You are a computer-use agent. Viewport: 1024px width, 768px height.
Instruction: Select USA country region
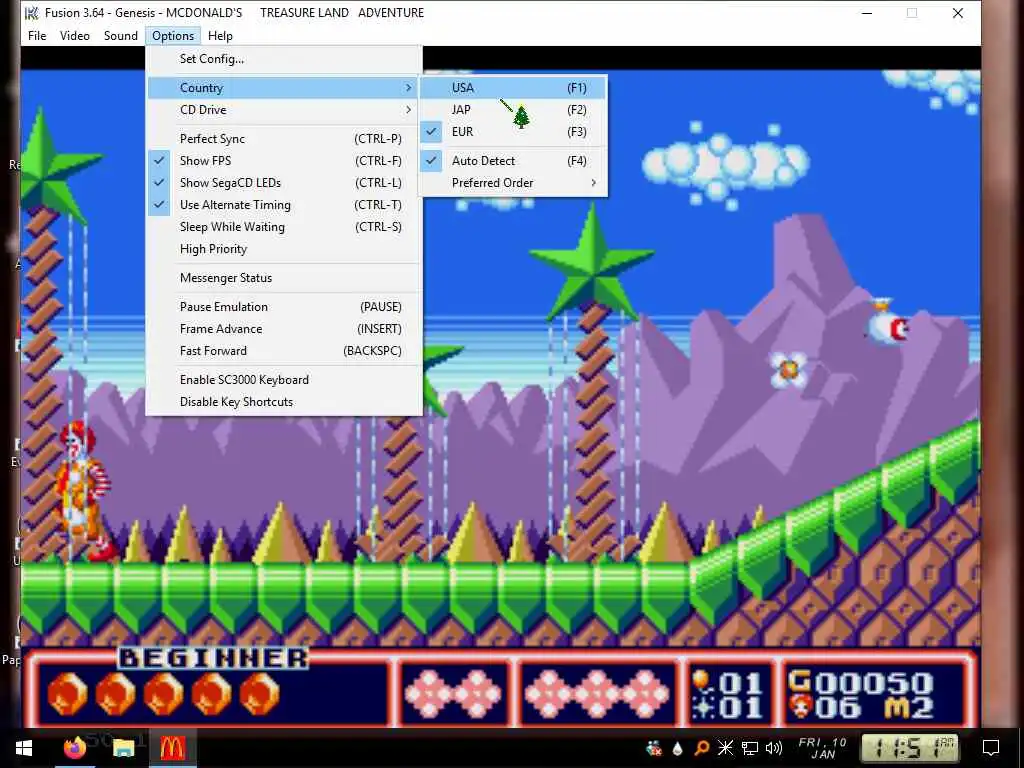click(x=513, y=88)
